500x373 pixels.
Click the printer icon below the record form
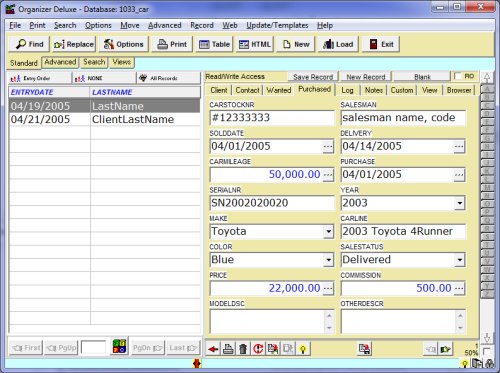click(228, 349)
